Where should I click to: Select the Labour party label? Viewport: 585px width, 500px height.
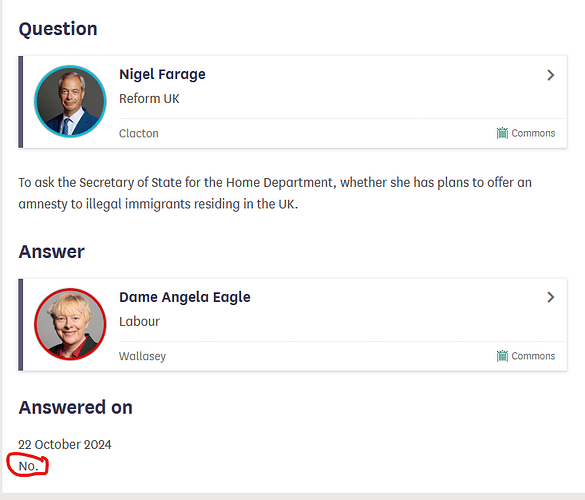pos(140,321)
